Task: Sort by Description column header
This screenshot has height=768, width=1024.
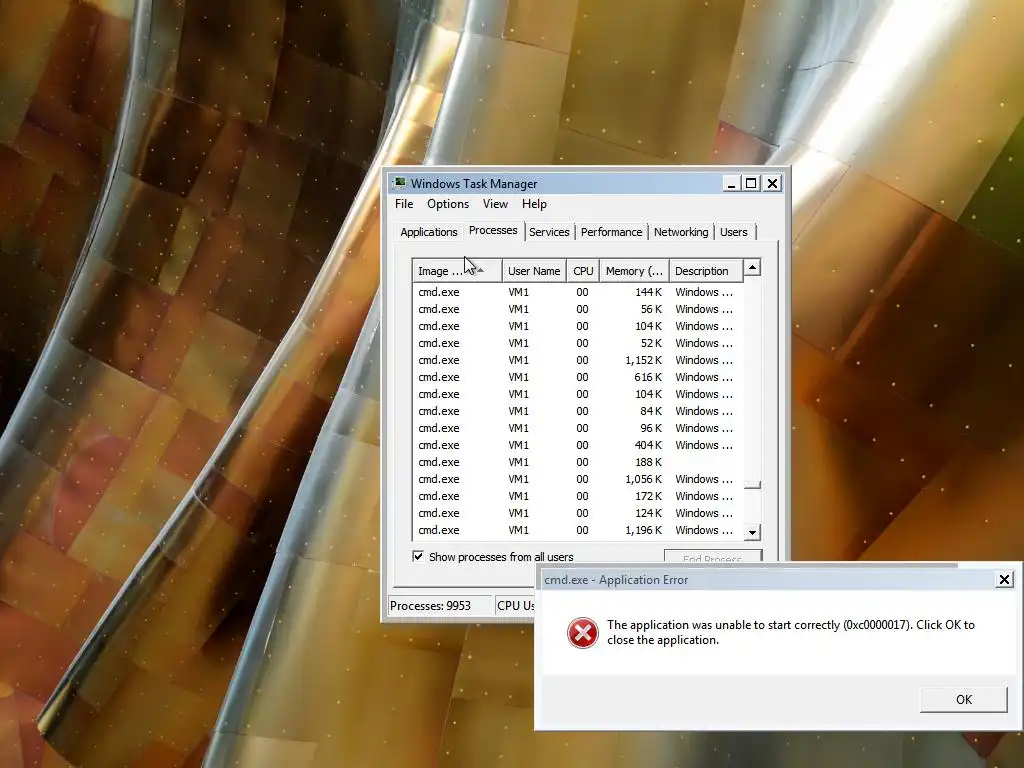Action: coord(706,270)
